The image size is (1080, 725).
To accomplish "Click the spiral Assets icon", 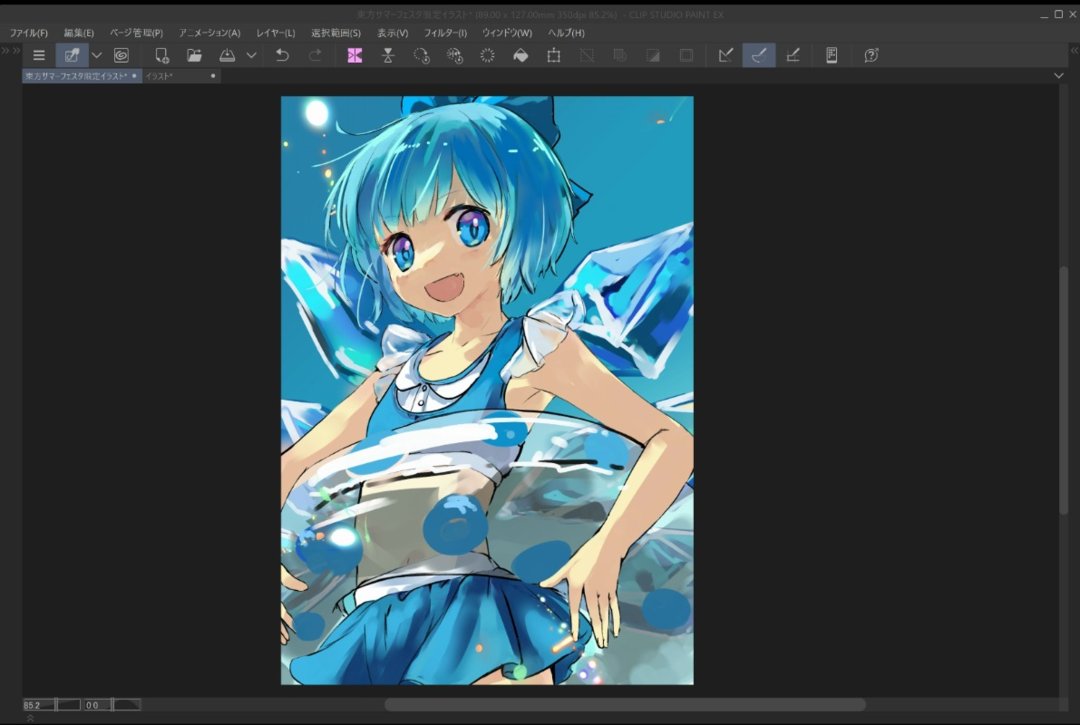I will 121,55.
